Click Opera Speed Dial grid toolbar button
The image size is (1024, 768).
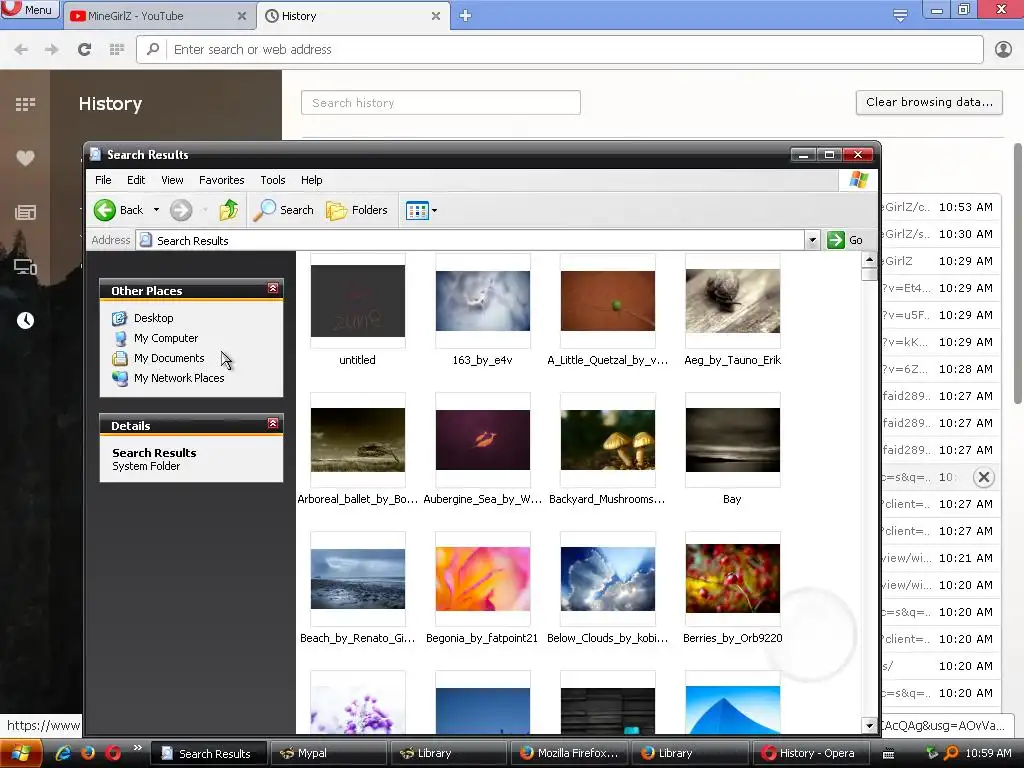116,49
